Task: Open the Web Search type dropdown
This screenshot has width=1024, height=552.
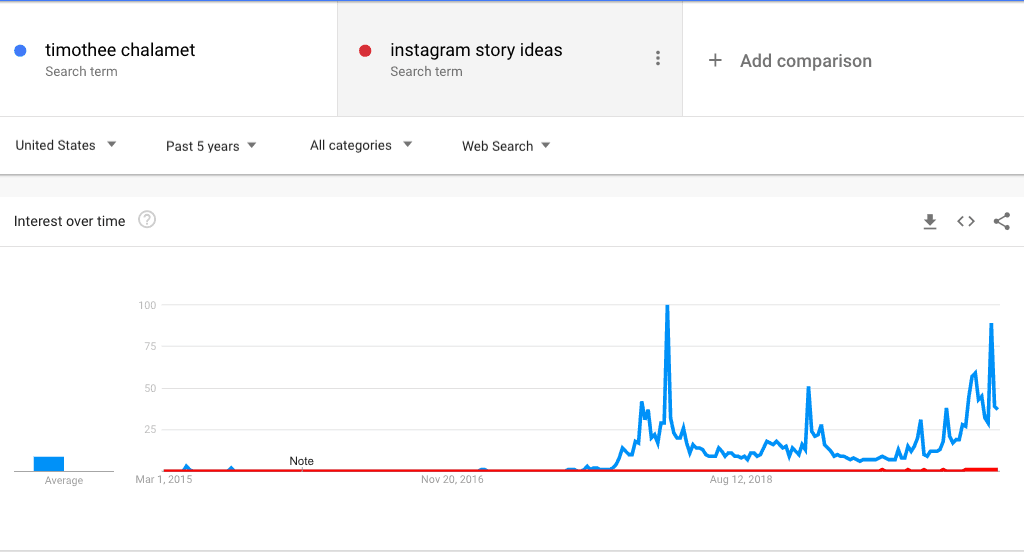Action: 506,146
